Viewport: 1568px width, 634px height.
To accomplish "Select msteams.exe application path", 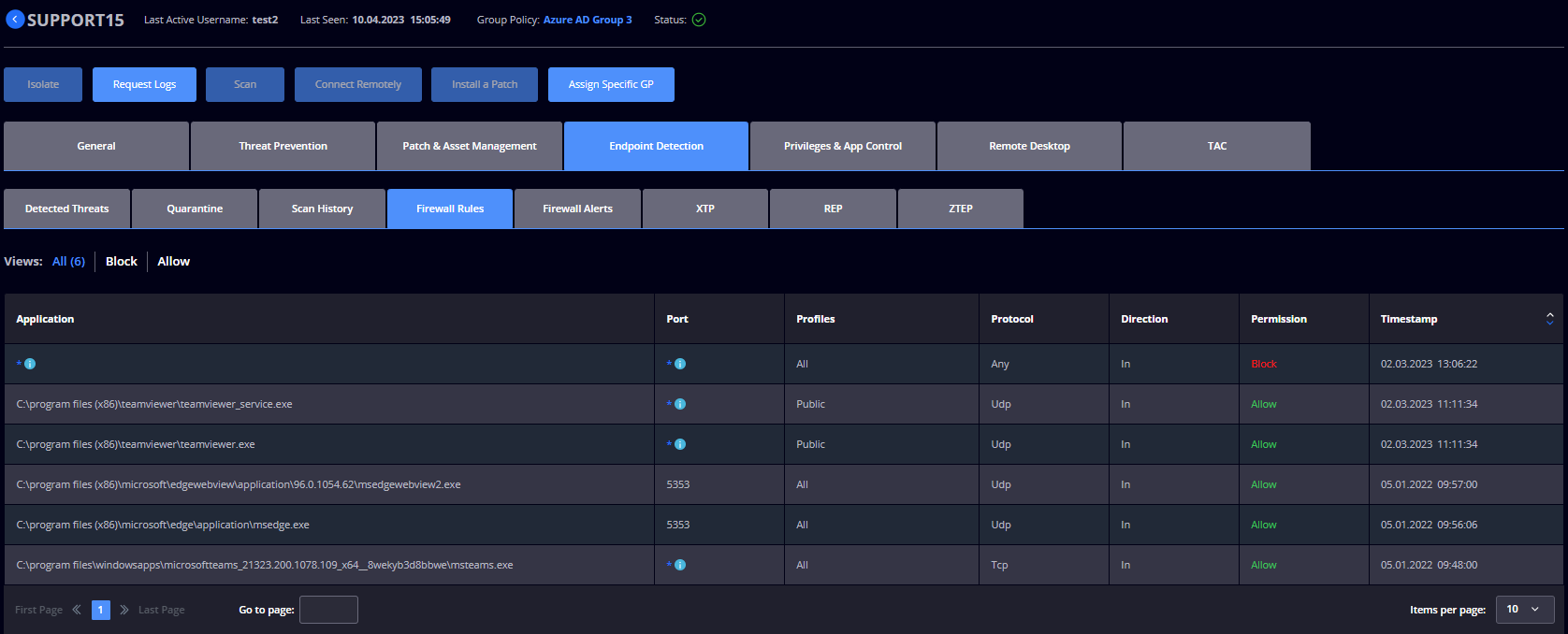I will [x=265, y=565].
